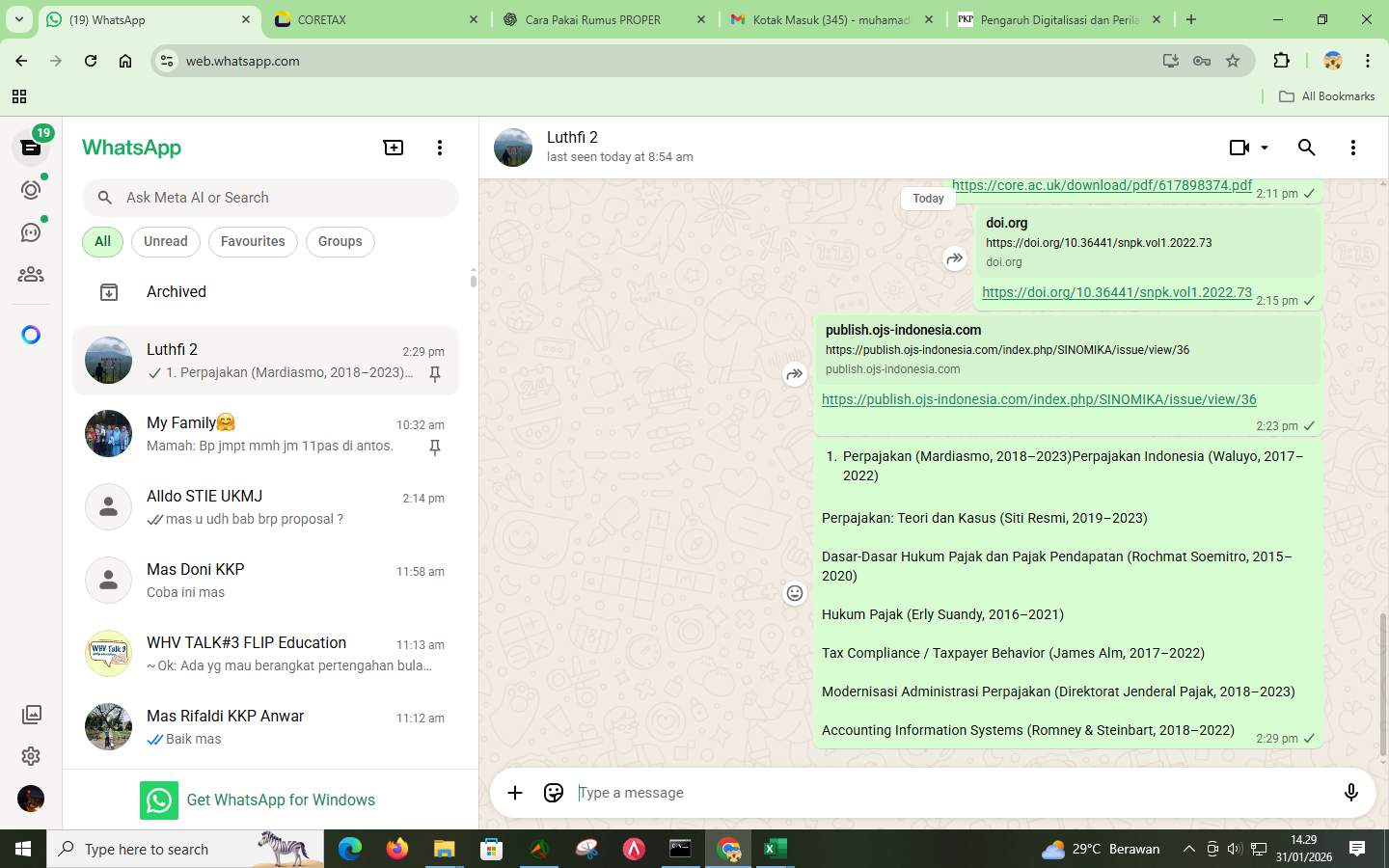Filter chats by Unread
This screenshot has width=1389, height=868.
(164, 241)
